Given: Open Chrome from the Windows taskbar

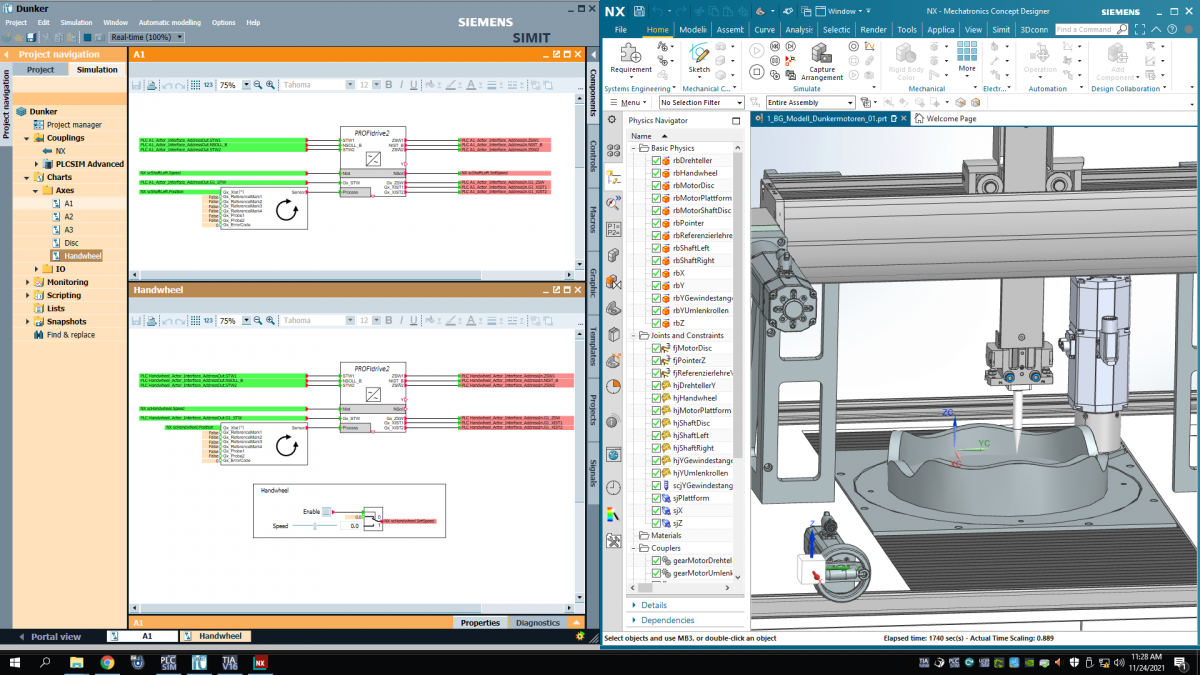Looking at the screenshot, I should tap(107, 662).
